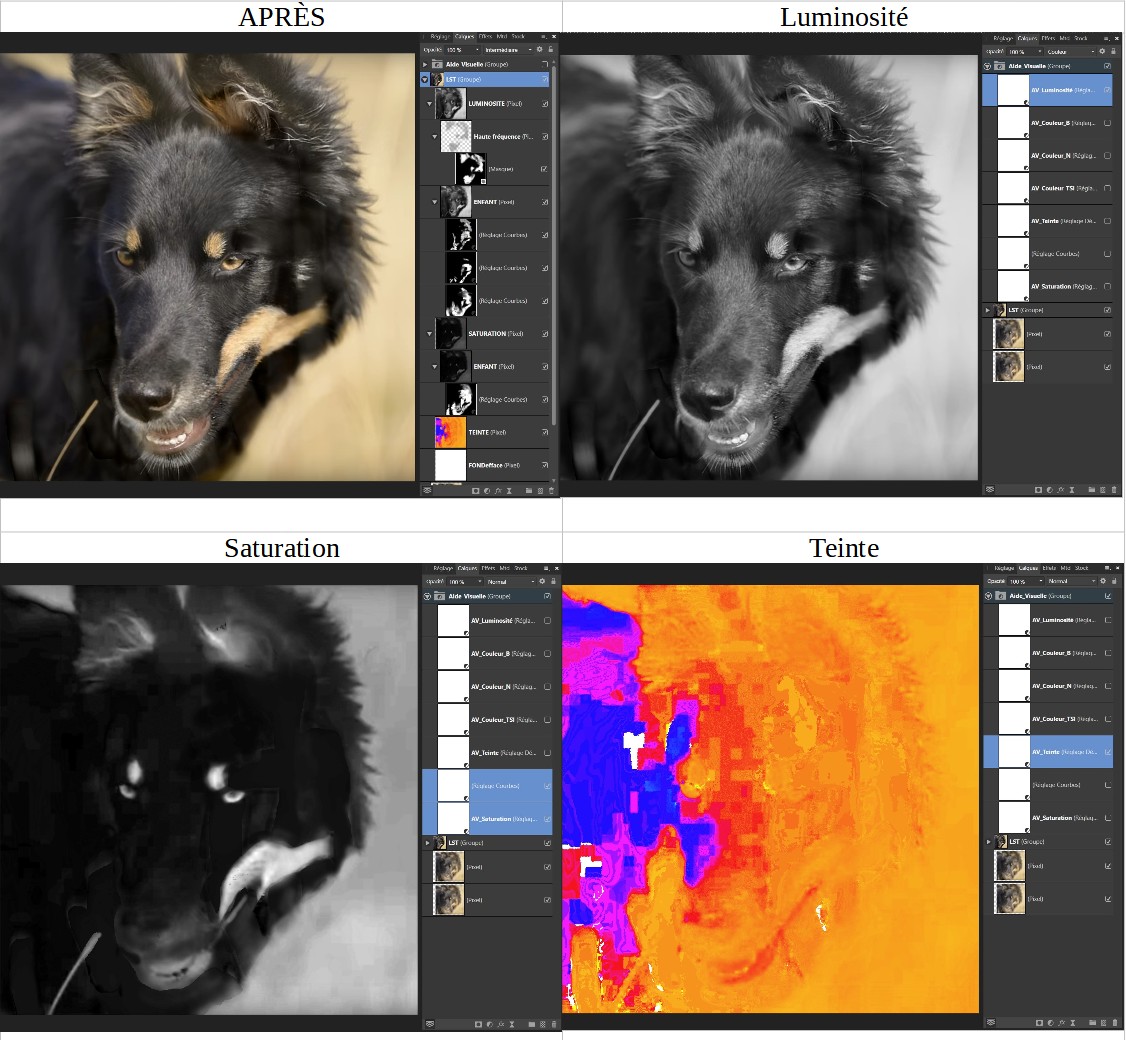This screenshot has width=1126, height=1040.
Task: Open the Stock tab in APRÈS panel
Action: click(x=518, y=36)
